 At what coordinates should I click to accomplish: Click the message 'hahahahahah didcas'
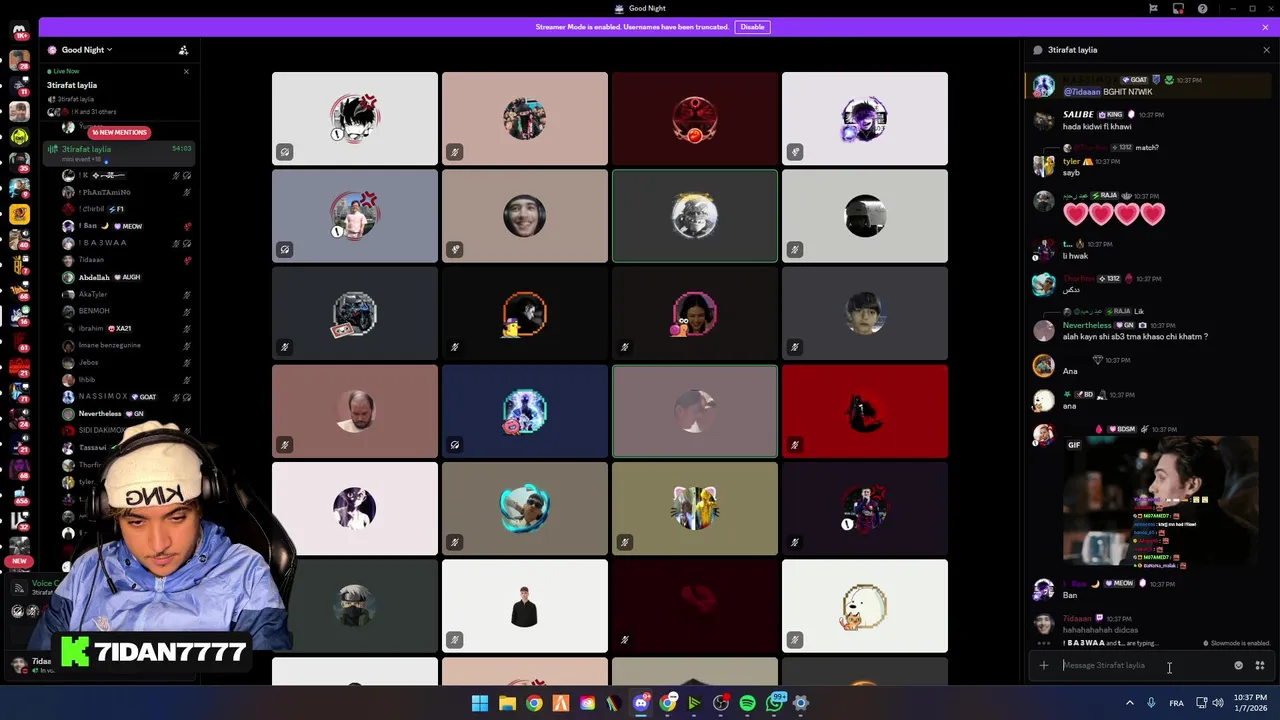tap(1100, 630)
